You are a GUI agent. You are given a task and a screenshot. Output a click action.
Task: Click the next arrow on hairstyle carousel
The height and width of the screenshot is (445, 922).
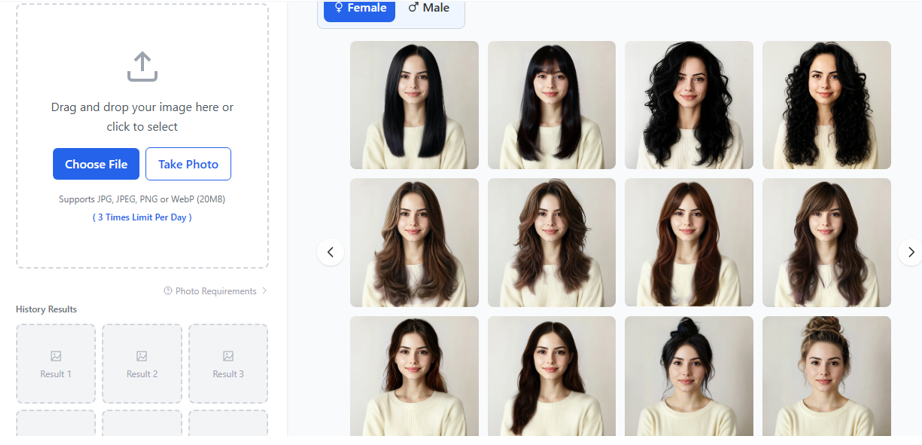point(909,252)
